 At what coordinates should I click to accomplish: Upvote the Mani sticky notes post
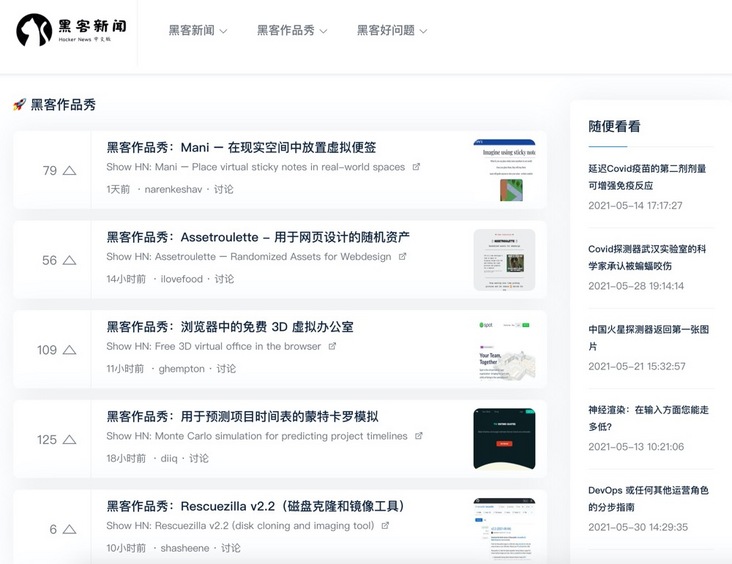pos(69,171)
